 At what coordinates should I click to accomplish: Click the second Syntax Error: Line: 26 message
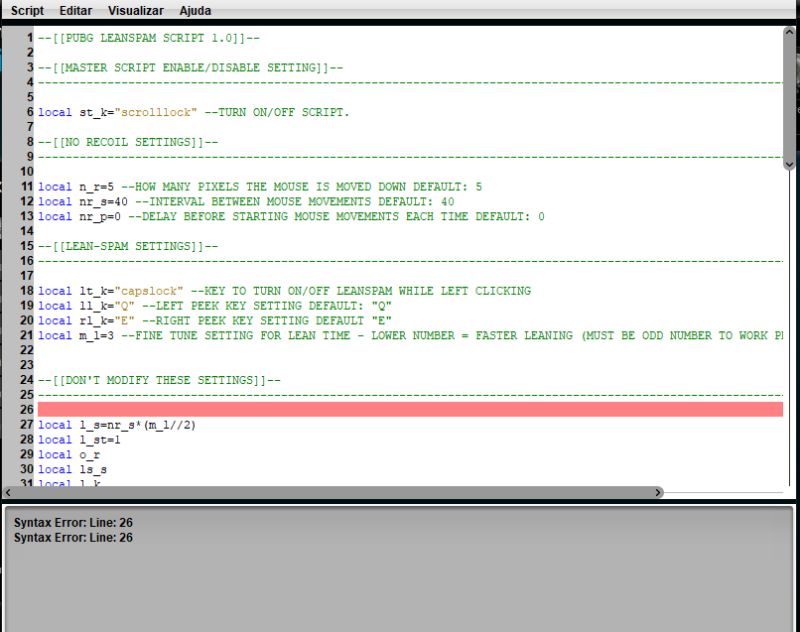tap(73, 537)
